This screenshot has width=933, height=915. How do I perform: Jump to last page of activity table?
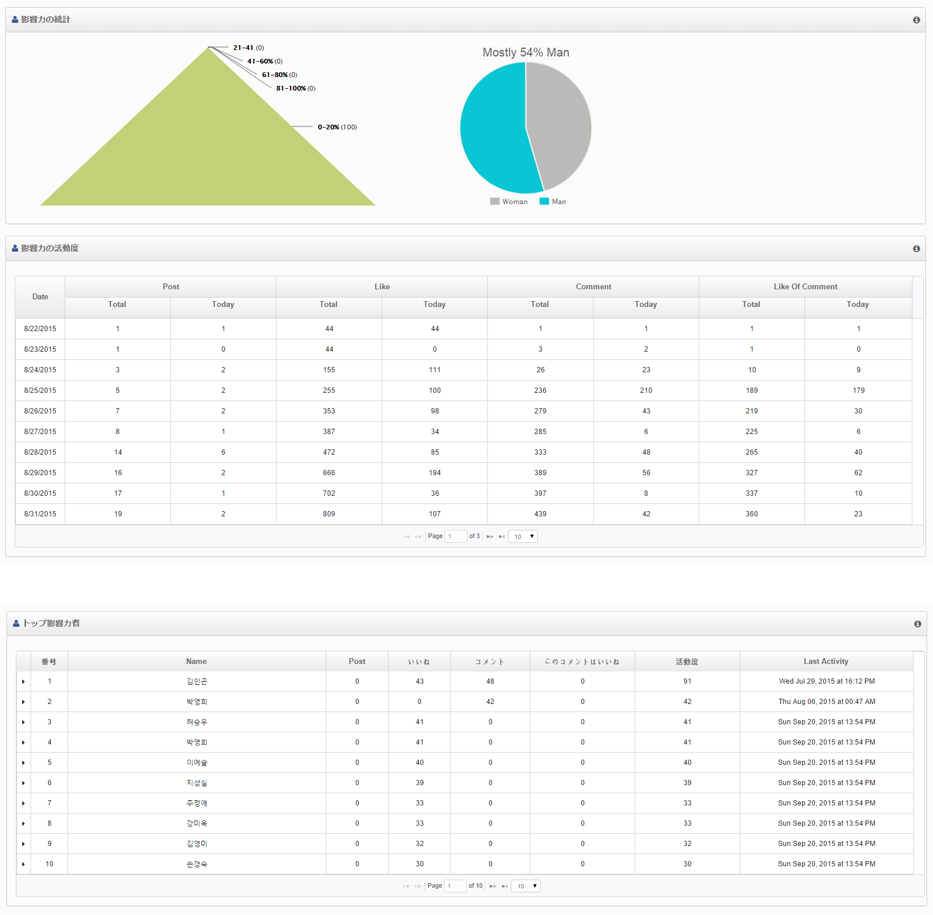pos(501,537)
